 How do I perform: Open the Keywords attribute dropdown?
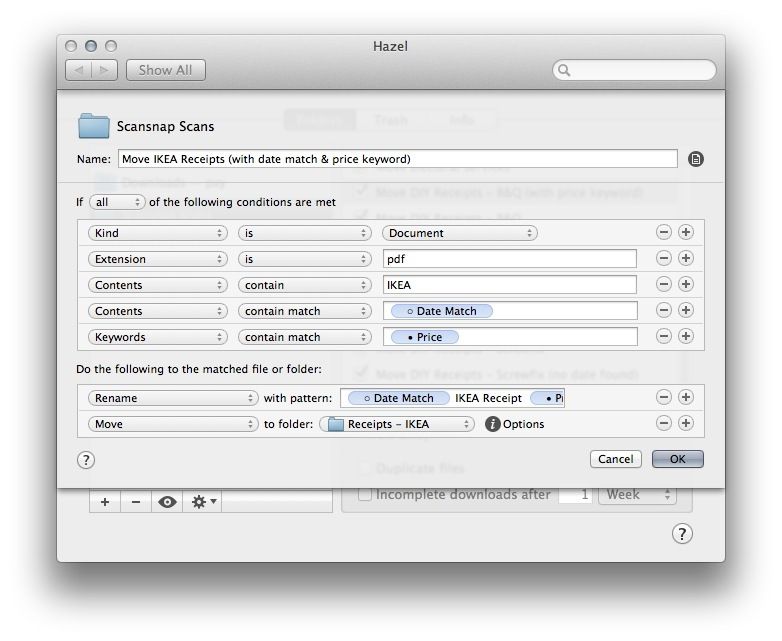pyautogui.click(x=158, y=337)
